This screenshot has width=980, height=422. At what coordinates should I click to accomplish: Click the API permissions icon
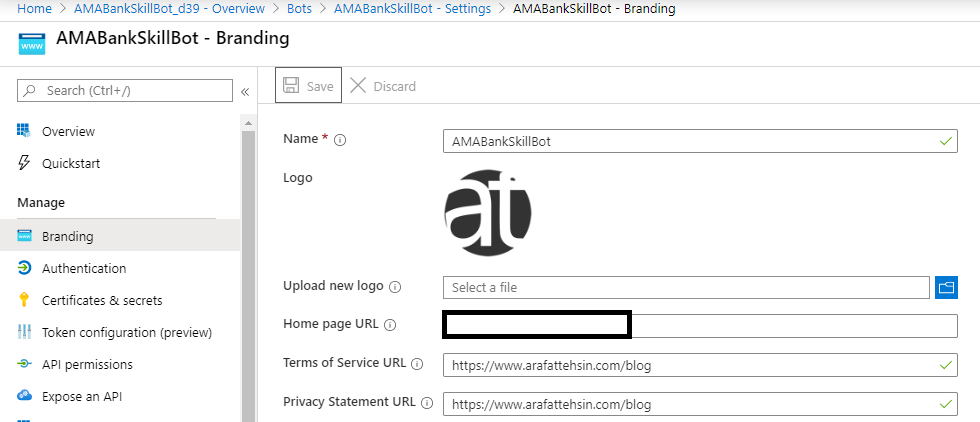24,364
